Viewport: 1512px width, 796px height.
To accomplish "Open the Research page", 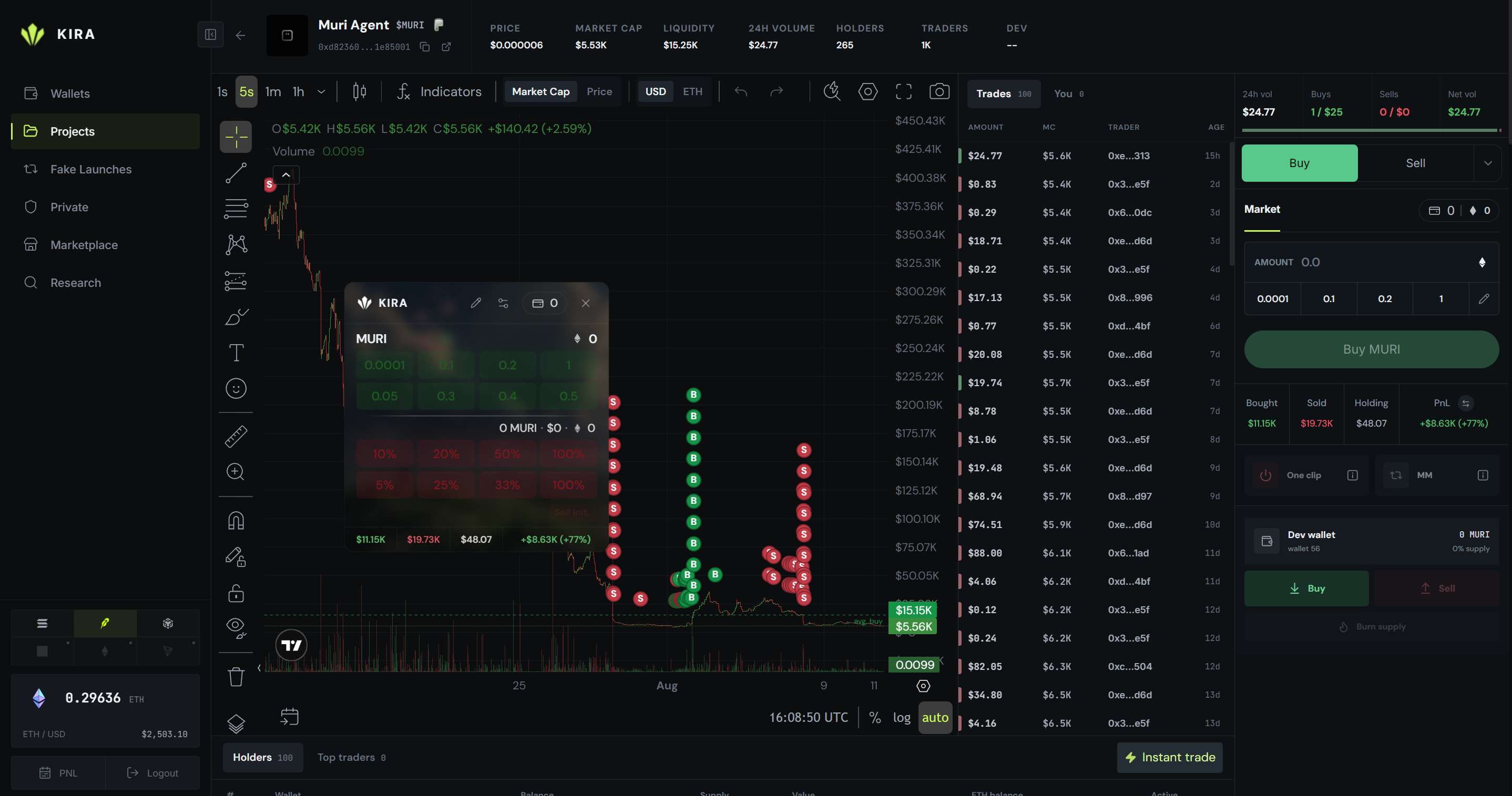I will (x=106, y=283).
